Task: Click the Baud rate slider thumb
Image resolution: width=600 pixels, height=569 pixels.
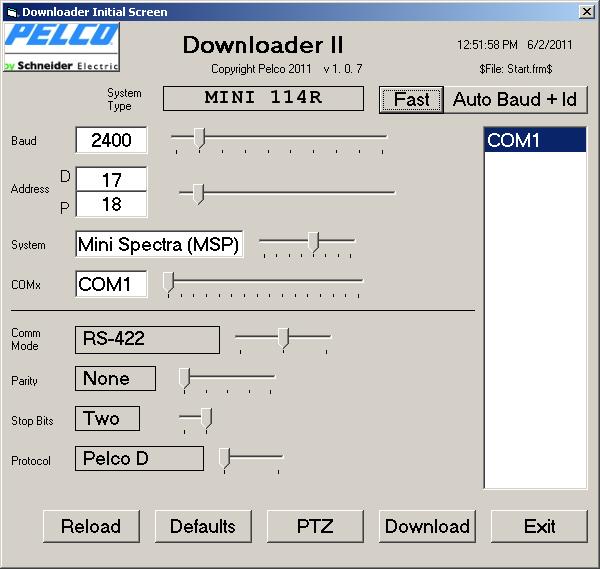Action: (x=199, y=138)
